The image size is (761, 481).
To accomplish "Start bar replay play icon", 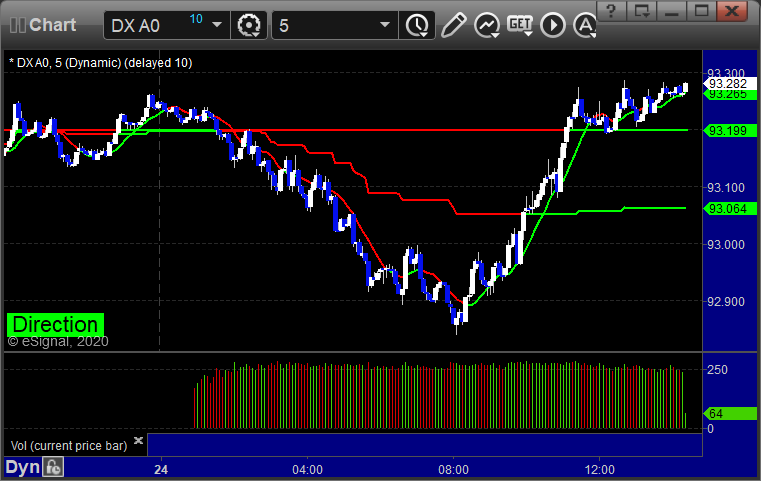I will [553, 25].
